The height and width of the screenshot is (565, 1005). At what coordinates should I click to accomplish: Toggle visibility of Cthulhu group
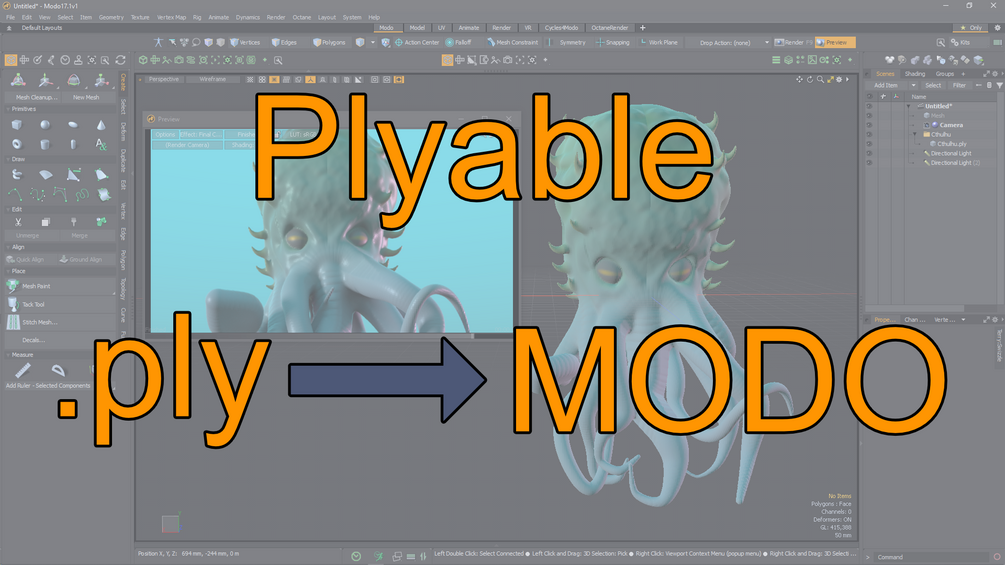tap(870, 135)
